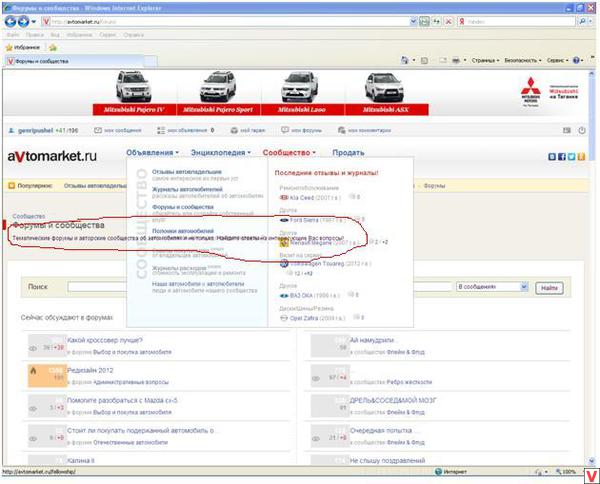Click the red V icon in the corner
This screenshot has width=600, height=484.
tap(592, 476)
